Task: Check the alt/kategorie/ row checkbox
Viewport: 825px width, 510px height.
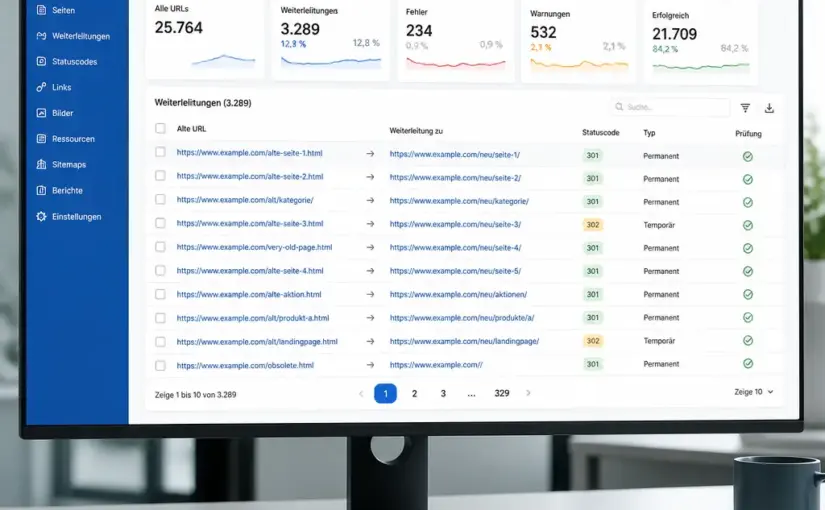Action: point(160,199)
